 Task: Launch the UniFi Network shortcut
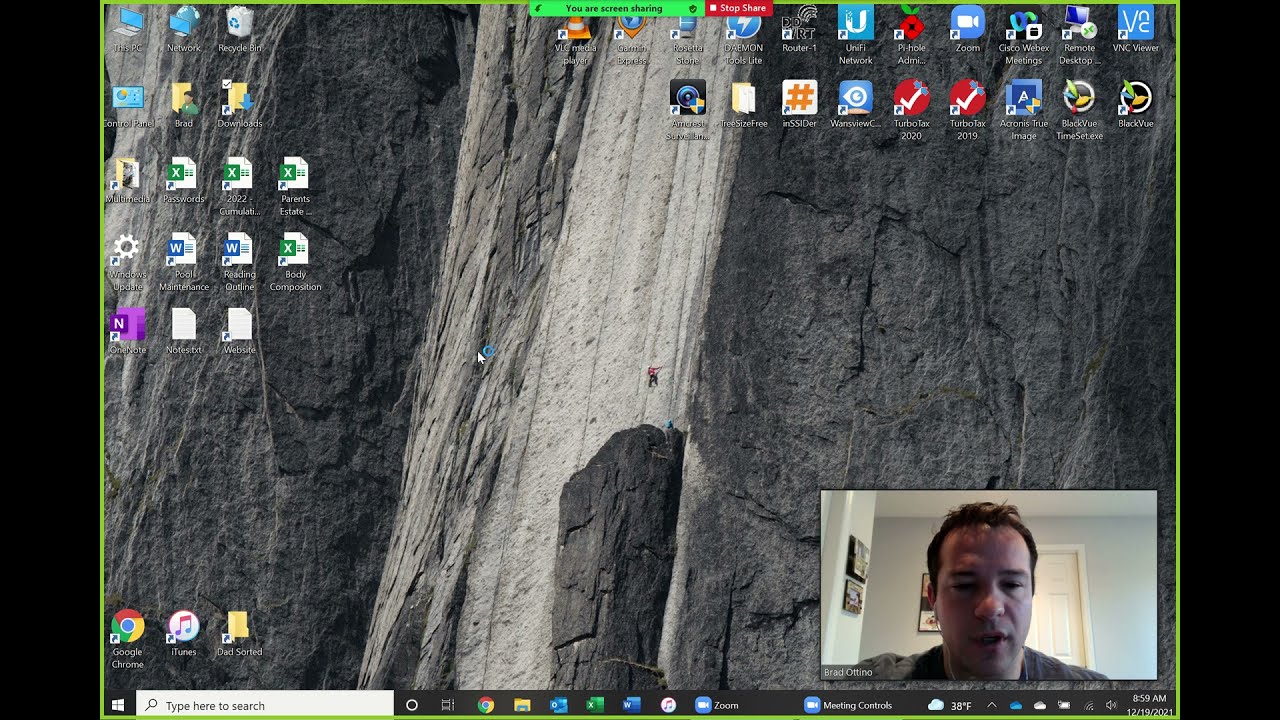tap(855, 36)
